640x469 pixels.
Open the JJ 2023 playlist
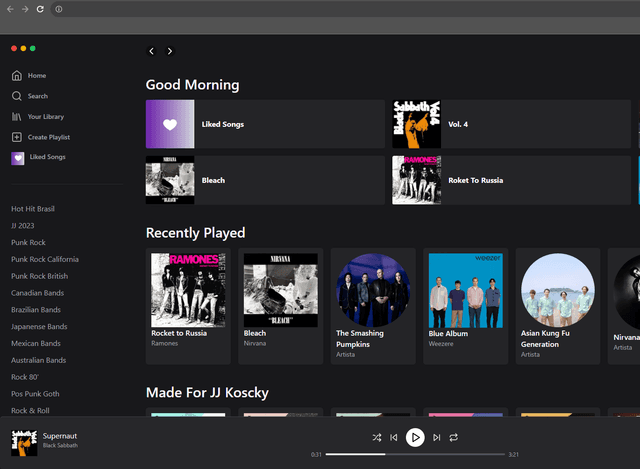point(22,226)
